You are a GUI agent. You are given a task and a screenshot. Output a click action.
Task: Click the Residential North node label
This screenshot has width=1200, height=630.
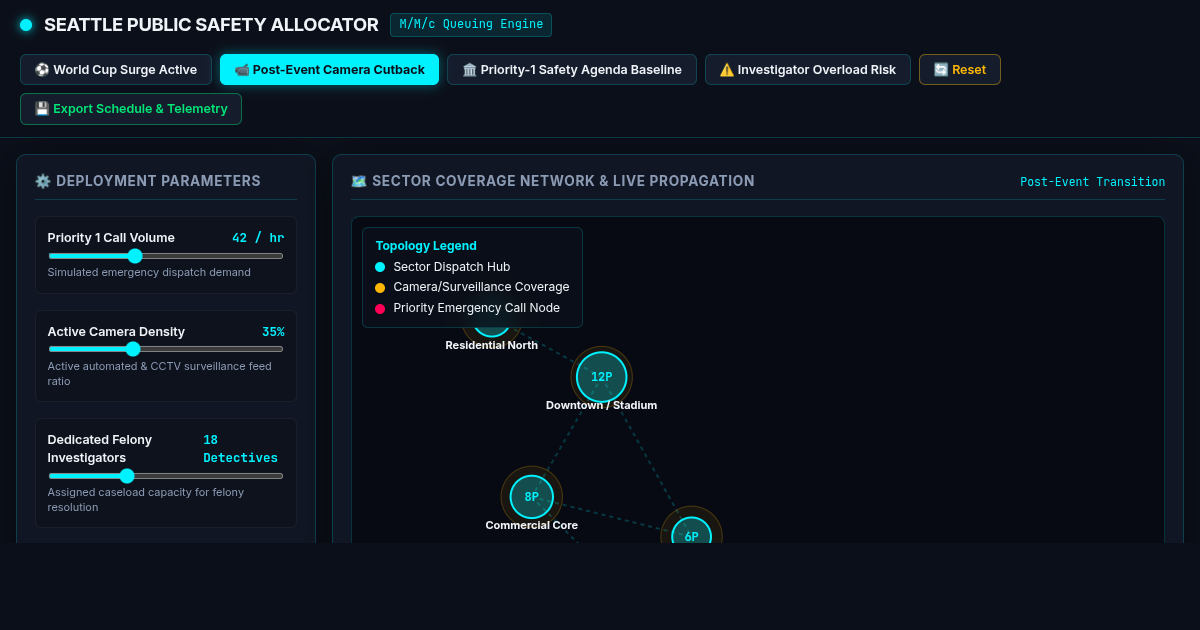point(491,345)
